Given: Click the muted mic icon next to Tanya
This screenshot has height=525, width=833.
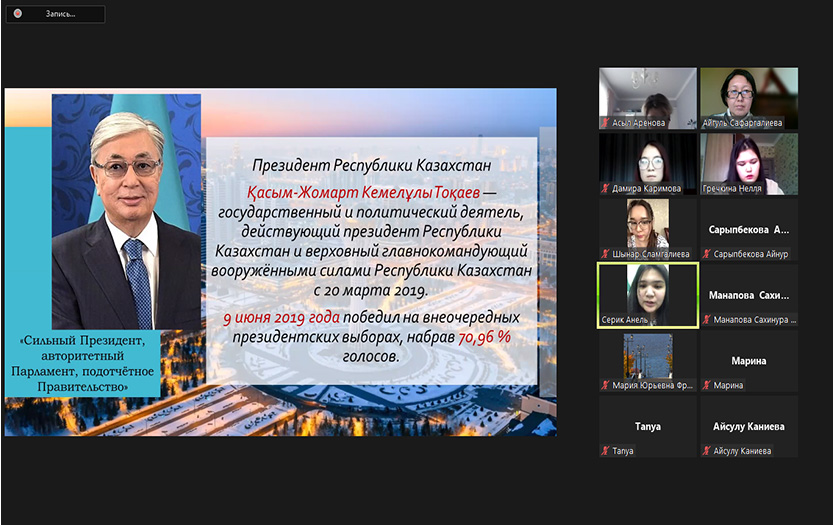Looking at the screenshot, I should [605, 451].
